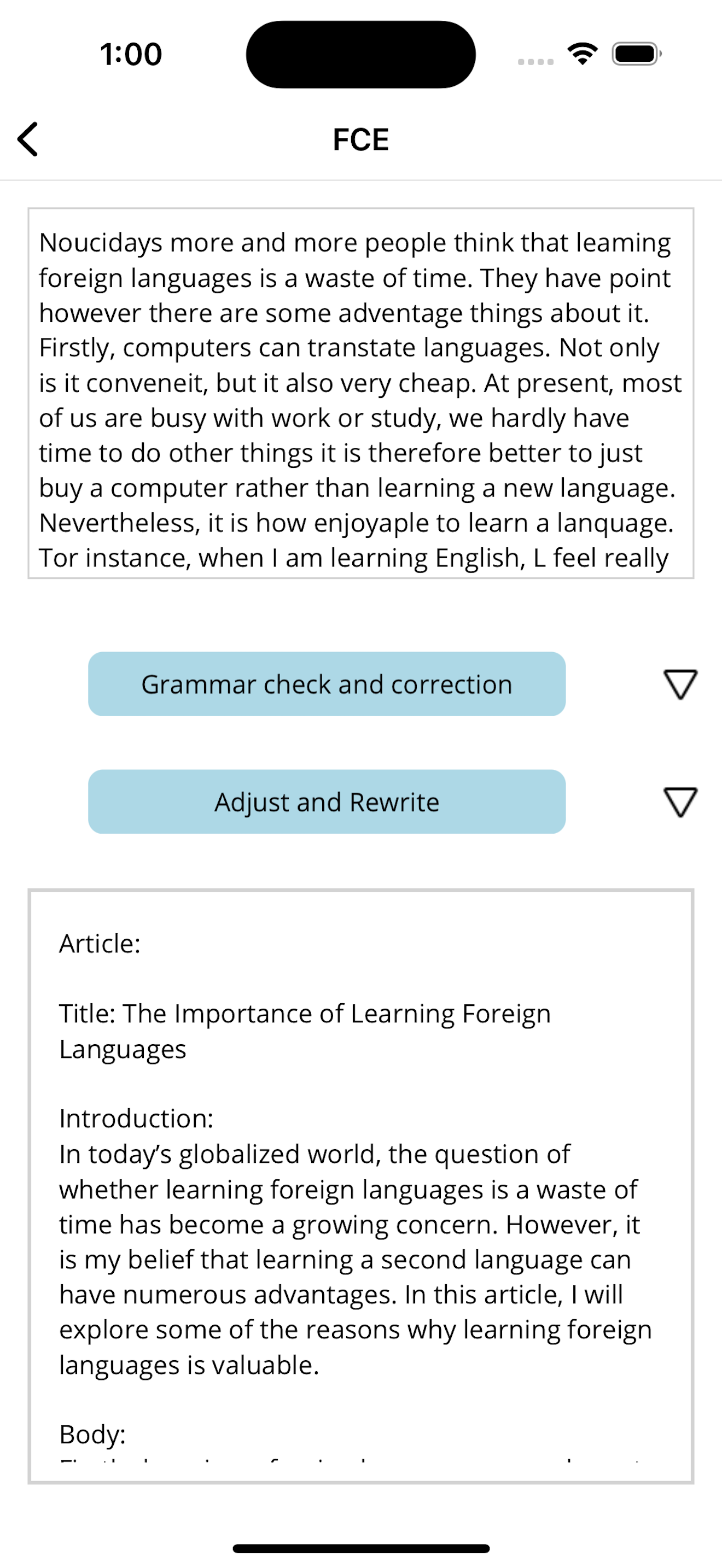Tap the back chevron arrow

(28, 139)
